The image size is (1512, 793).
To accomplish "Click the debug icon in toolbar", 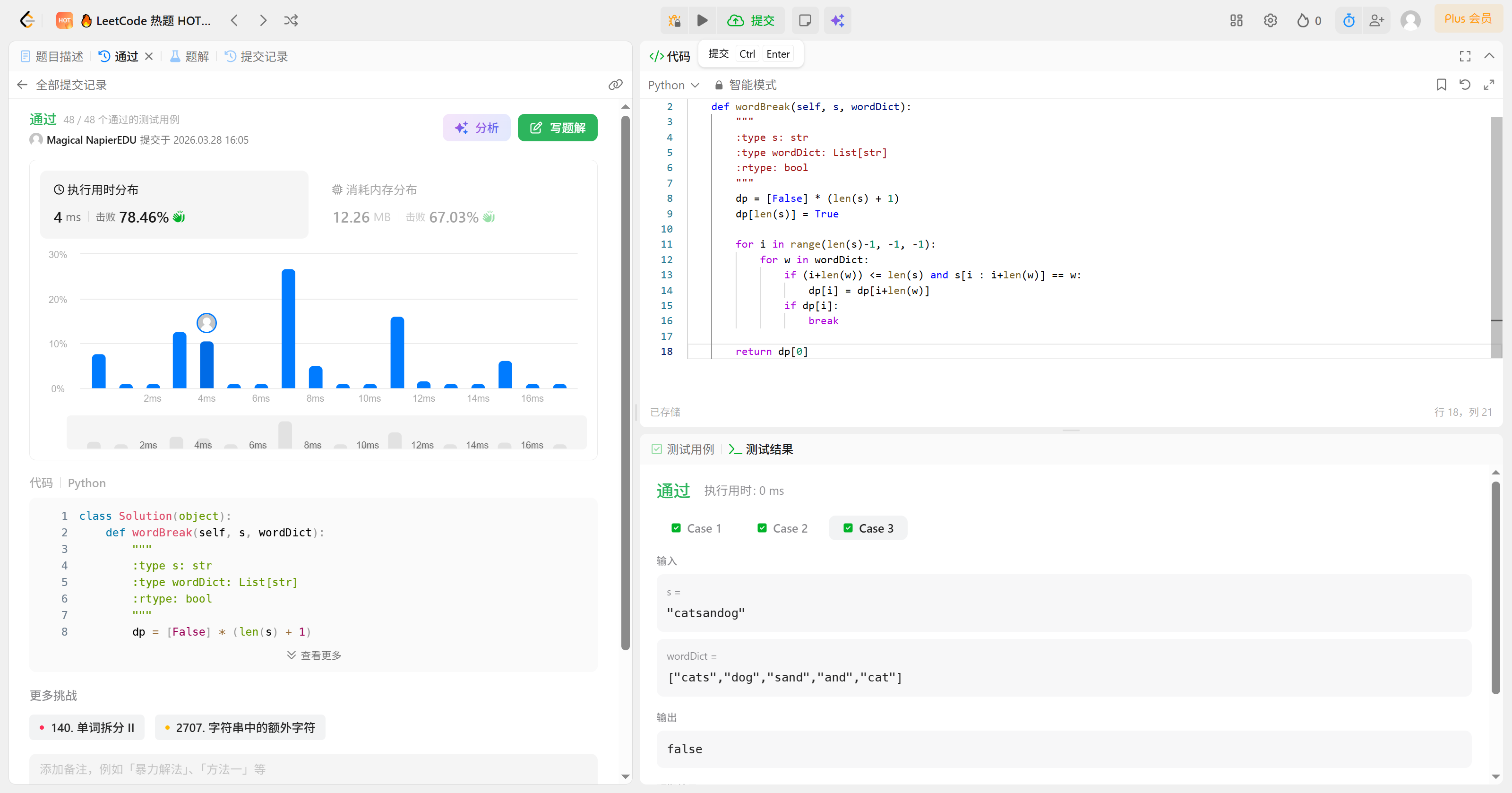I will tap(674, 20).
